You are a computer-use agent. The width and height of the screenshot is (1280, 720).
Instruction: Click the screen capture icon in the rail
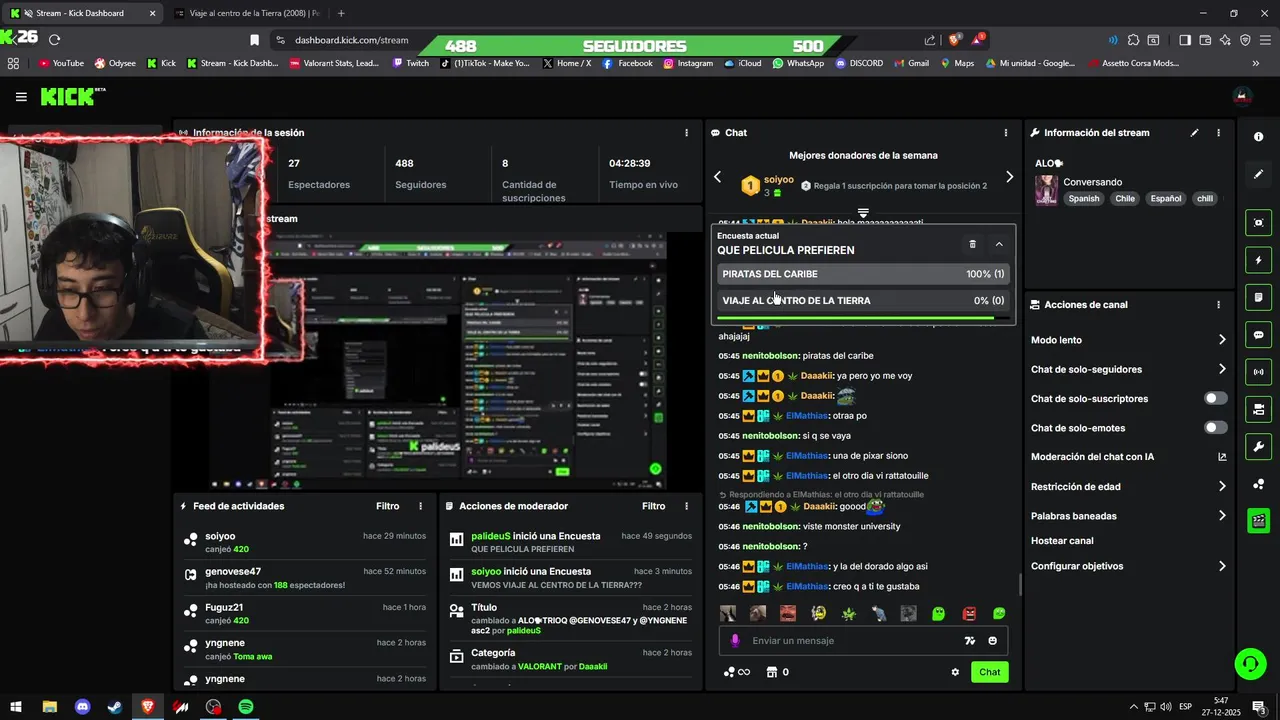(x=1258, y=223)
